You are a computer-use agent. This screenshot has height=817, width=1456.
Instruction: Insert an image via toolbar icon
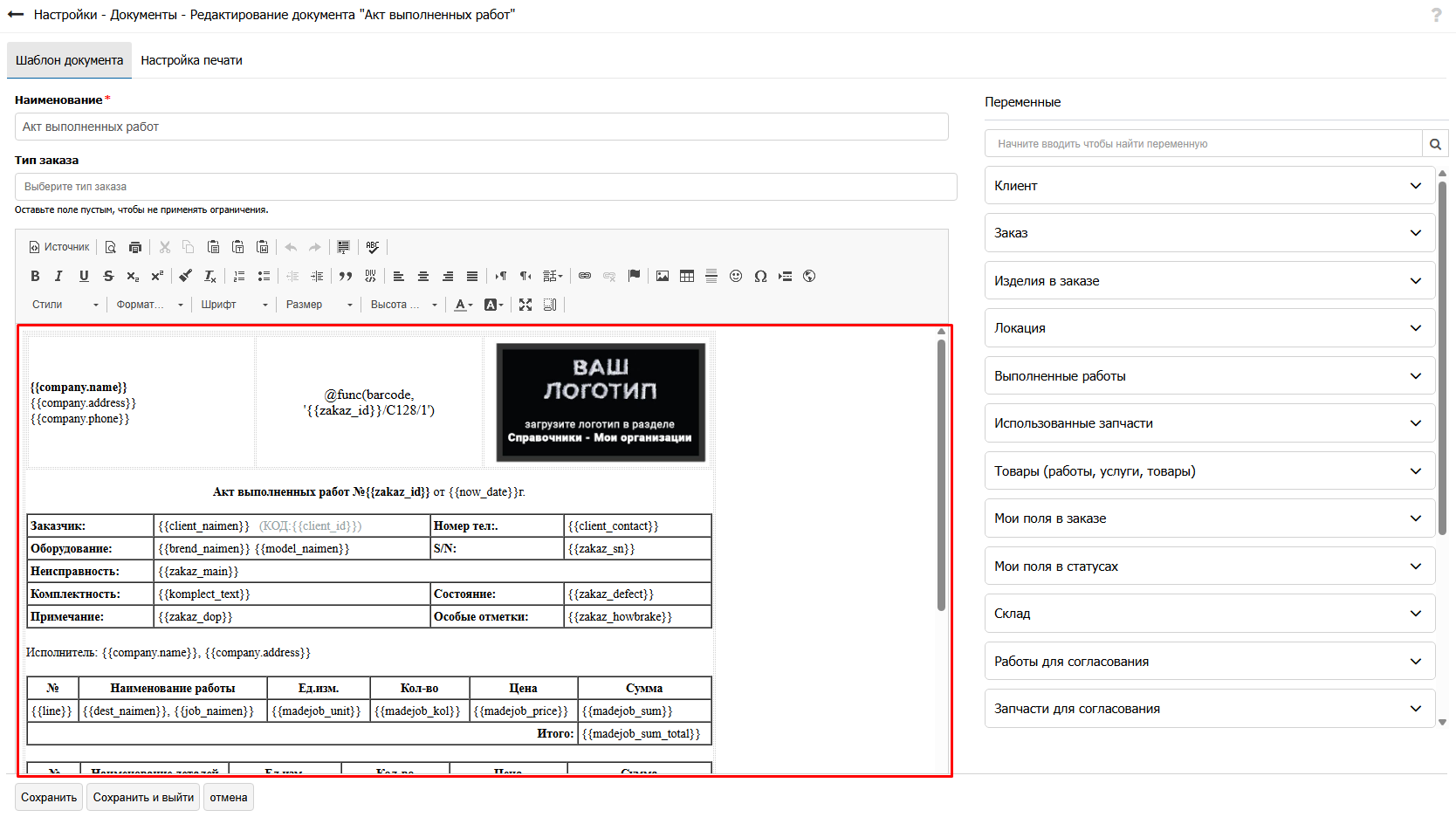click(663, 276)
